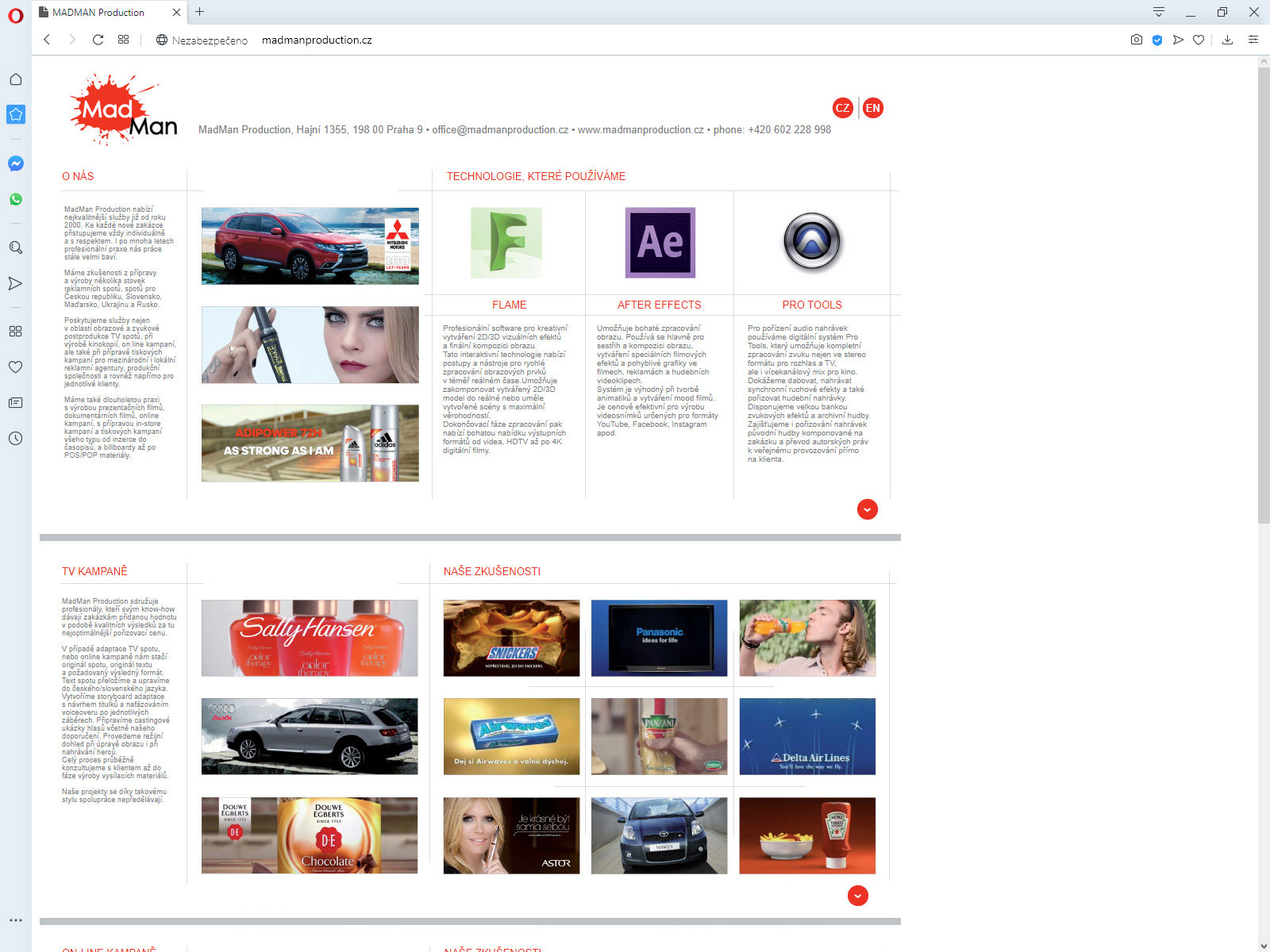Viewport: 1270px width, 952px height.
Task: Open Easy Setup menu
Action: (1253, 40)
